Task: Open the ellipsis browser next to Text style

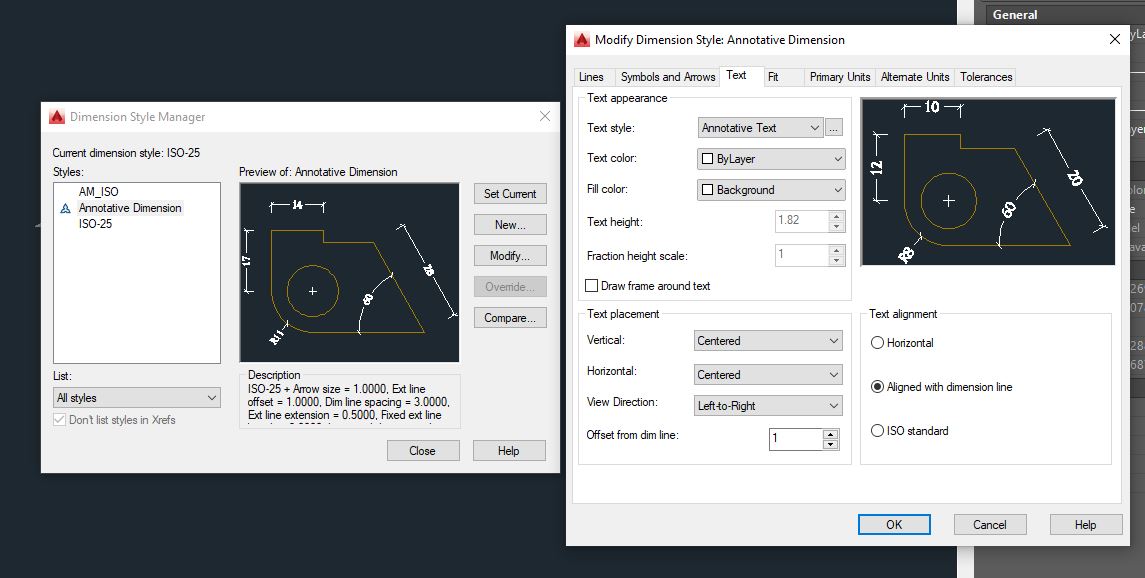Action: point(831,127)
